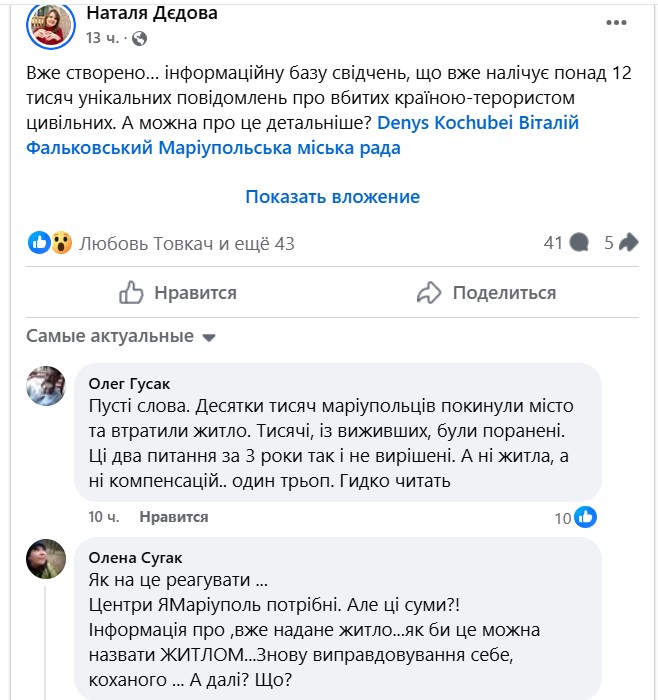
Task: Click the share arrow icon showing 5
Action: 629,243
